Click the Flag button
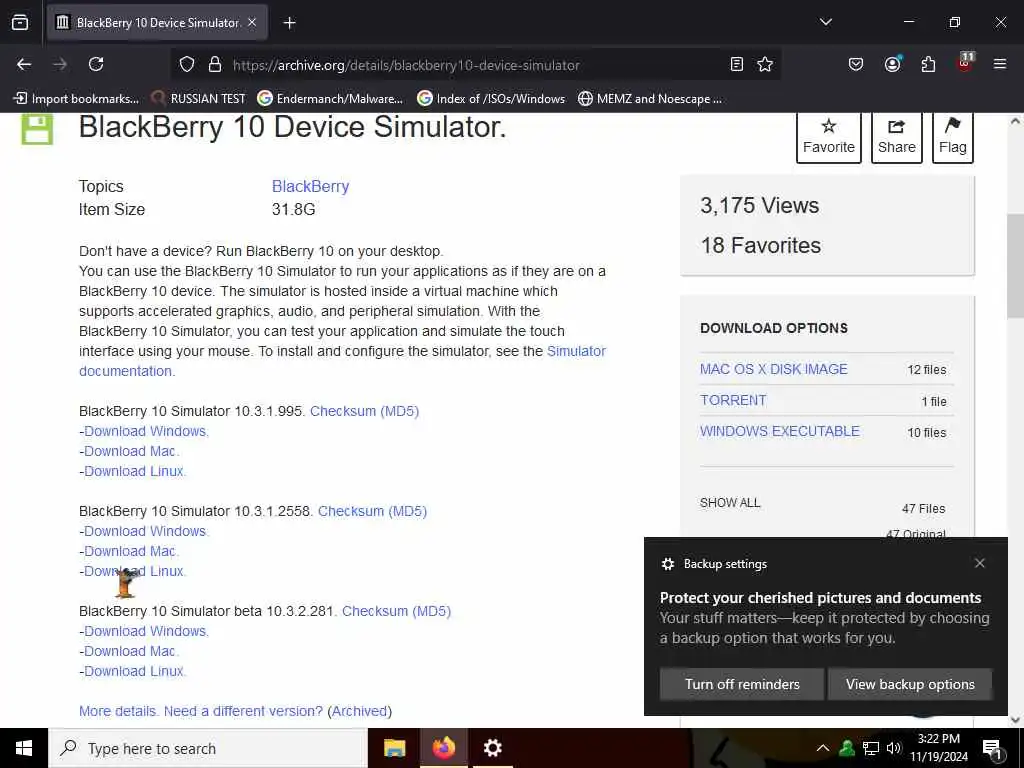 click(953, 137)
